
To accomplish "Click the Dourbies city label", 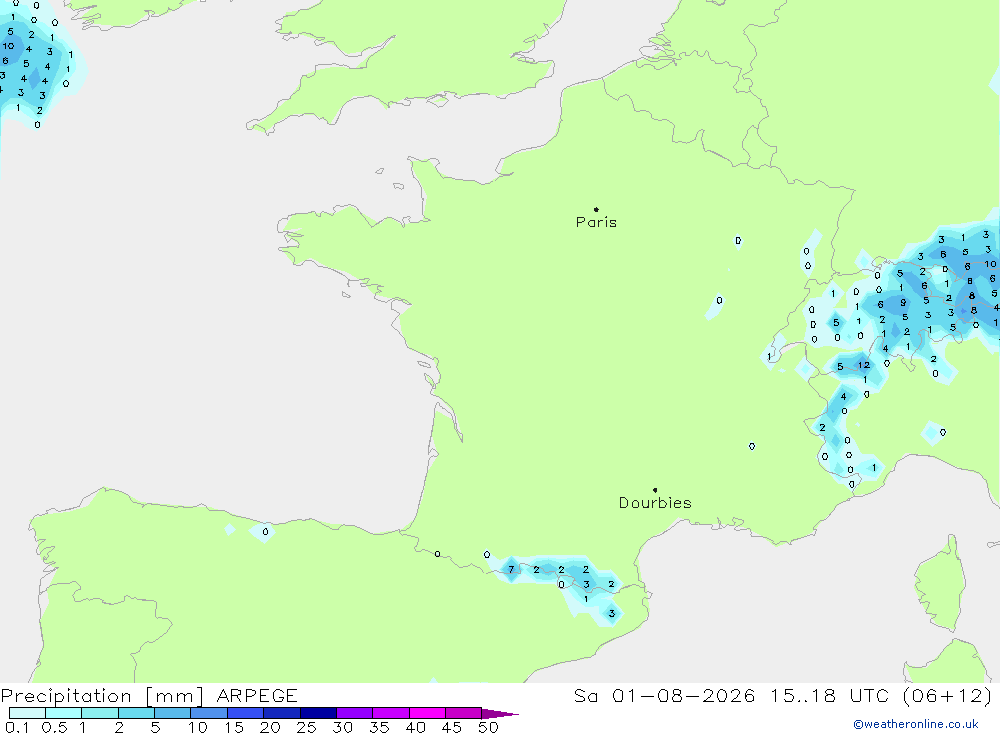I will [655, 503].
